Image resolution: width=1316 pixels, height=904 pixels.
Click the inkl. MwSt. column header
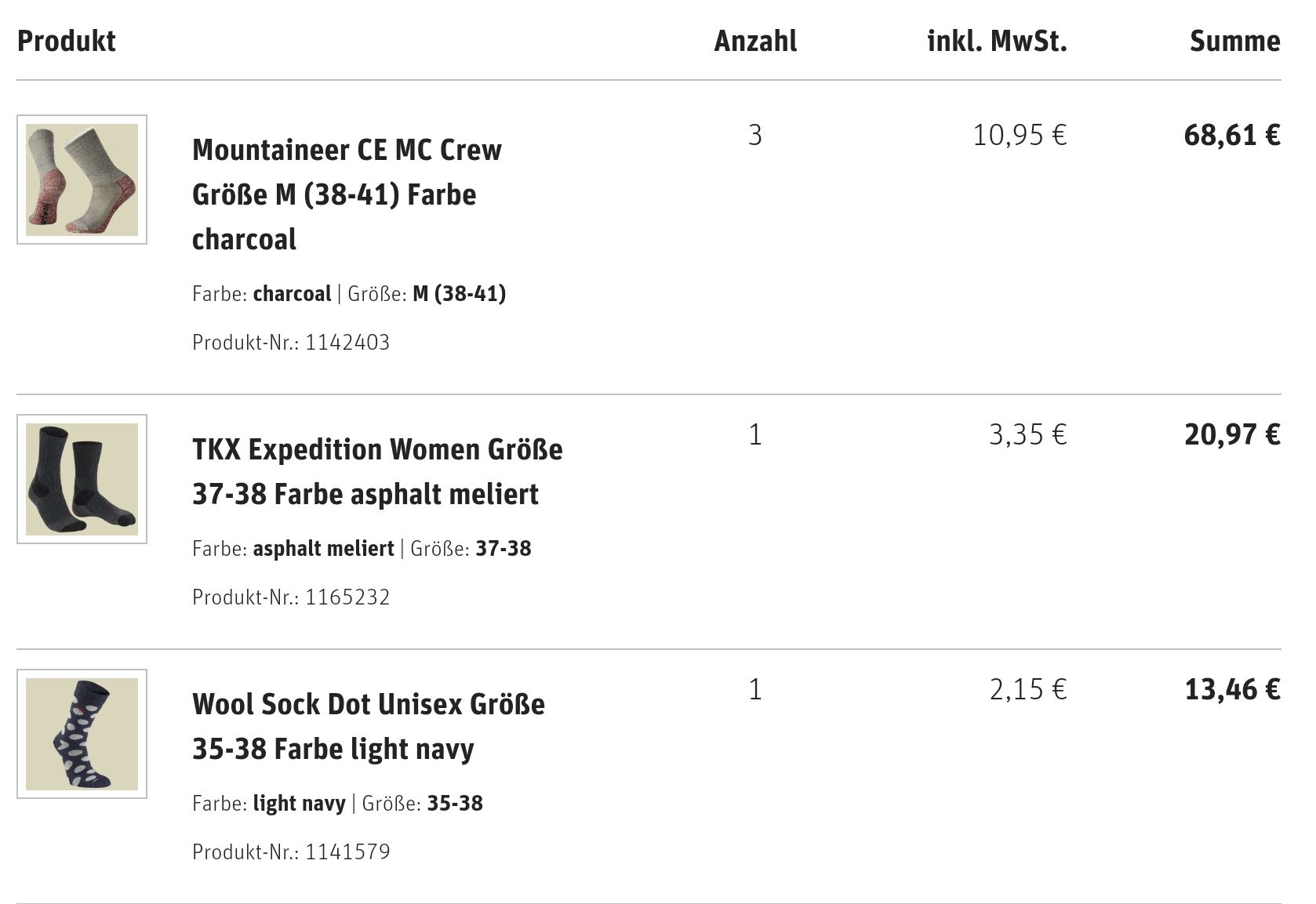tap(997, 41)
